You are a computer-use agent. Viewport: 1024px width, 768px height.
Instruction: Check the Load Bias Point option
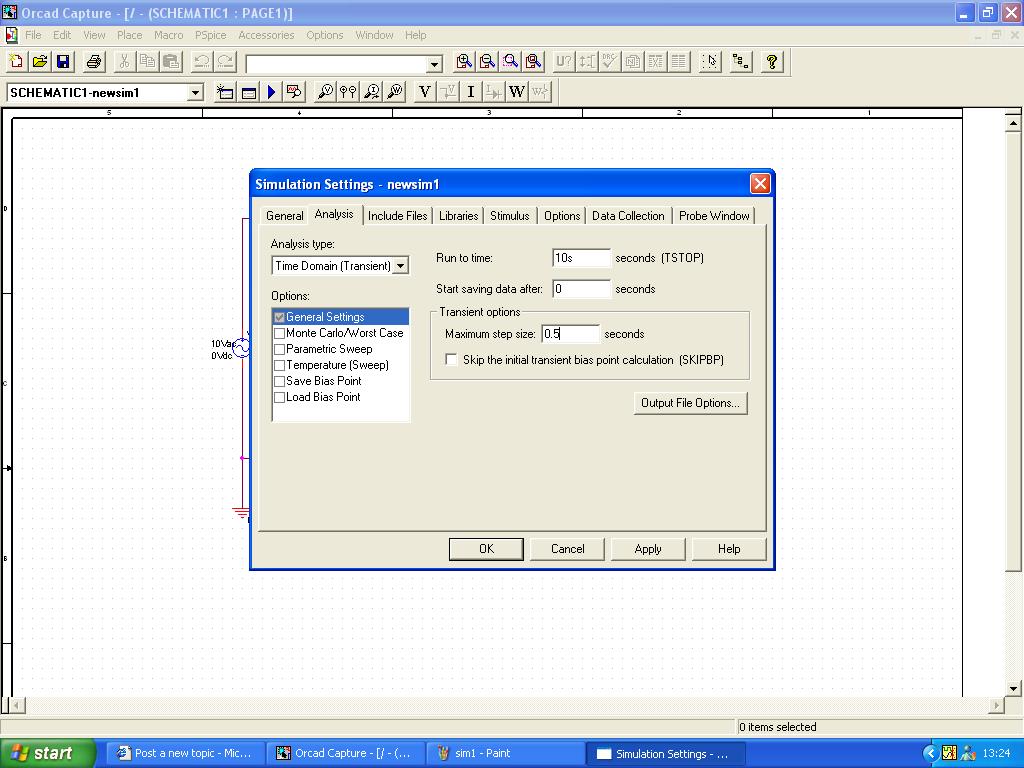coord(280,397)
